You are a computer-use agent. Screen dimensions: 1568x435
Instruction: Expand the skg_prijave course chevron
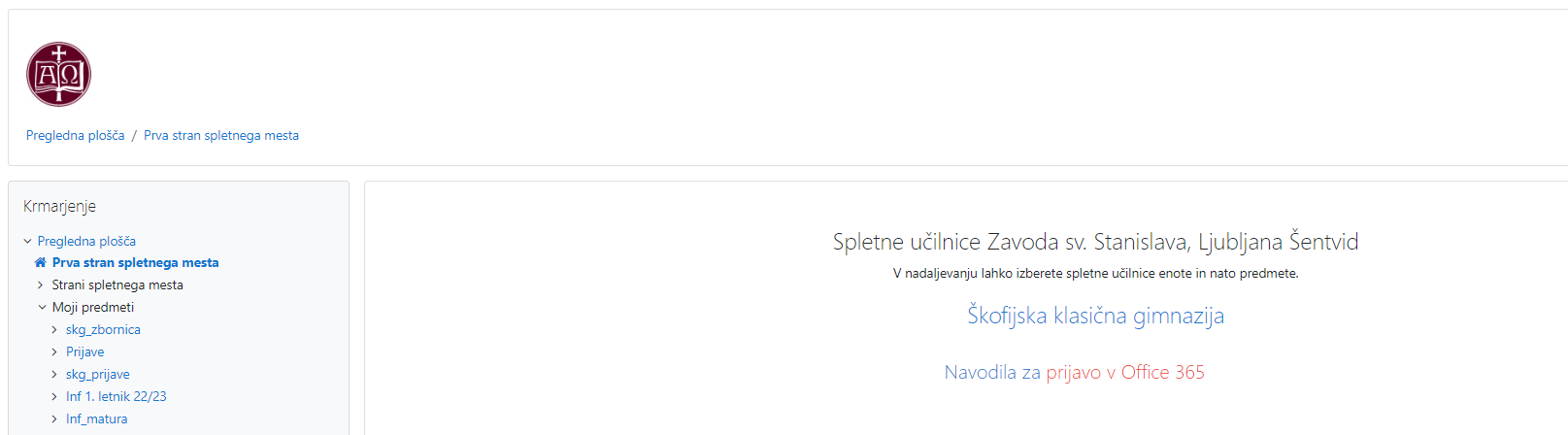54,374
